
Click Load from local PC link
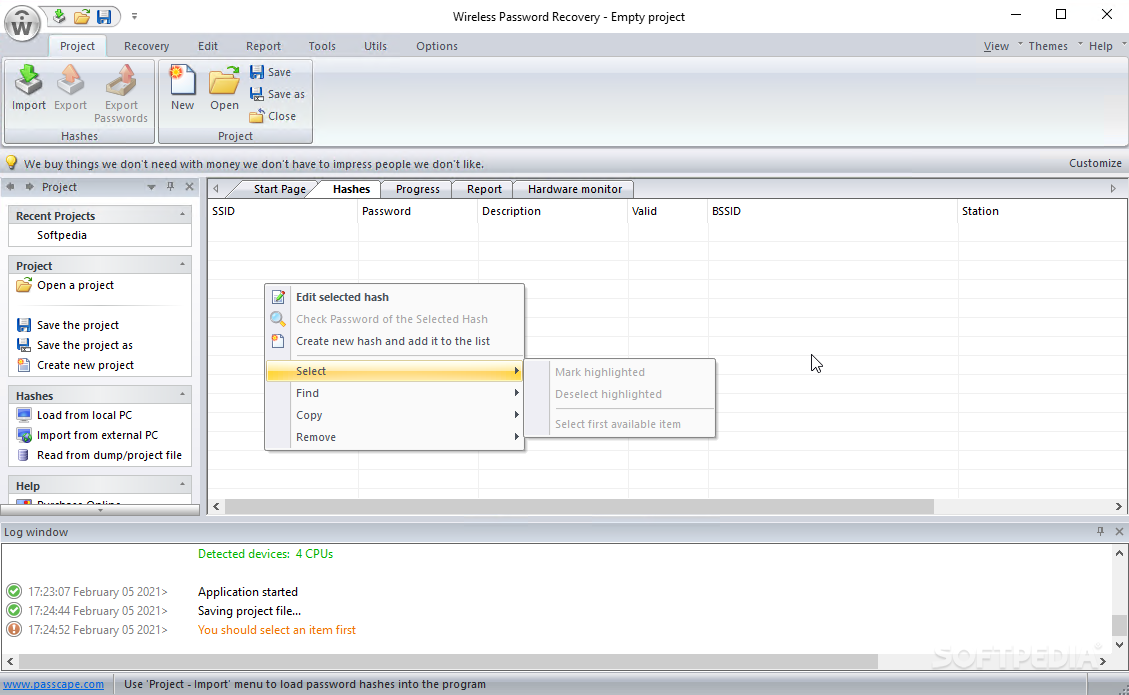(x=84, y=415)
